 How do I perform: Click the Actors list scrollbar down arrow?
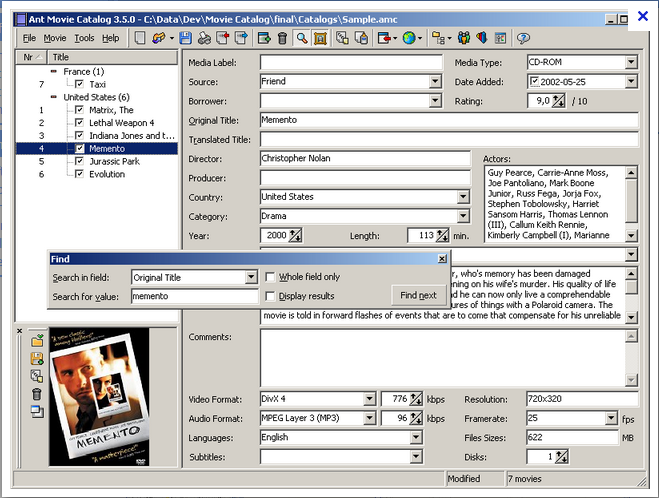(x=631, y=236)
